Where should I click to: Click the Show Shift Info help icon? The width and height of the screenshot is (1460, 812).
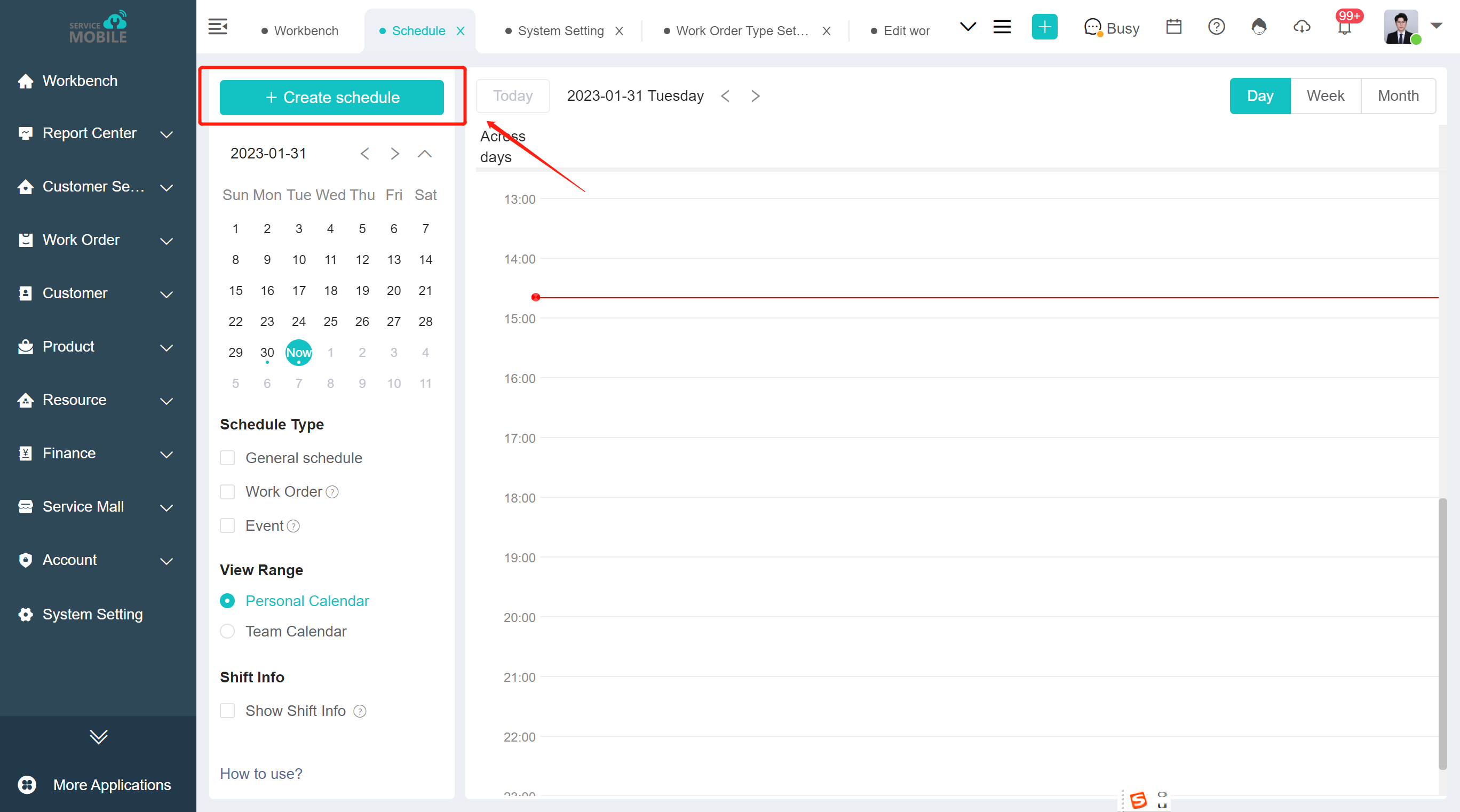[x=360, y=711]
